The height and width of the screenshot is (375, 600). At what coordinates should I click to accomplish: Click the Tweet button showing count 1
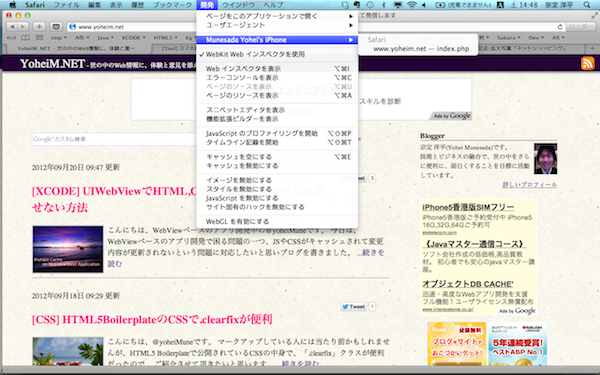(354, 307)
